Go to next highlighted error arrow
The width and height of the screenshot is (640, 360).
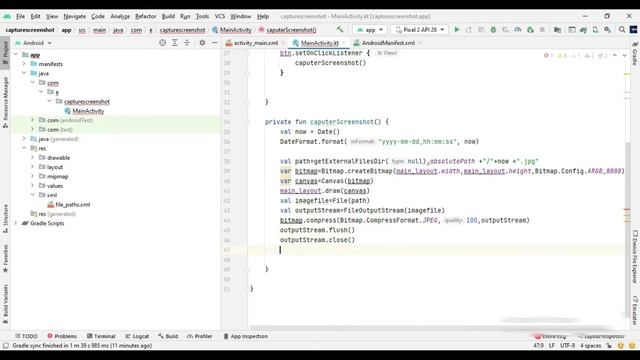click(x=624, y=55)
